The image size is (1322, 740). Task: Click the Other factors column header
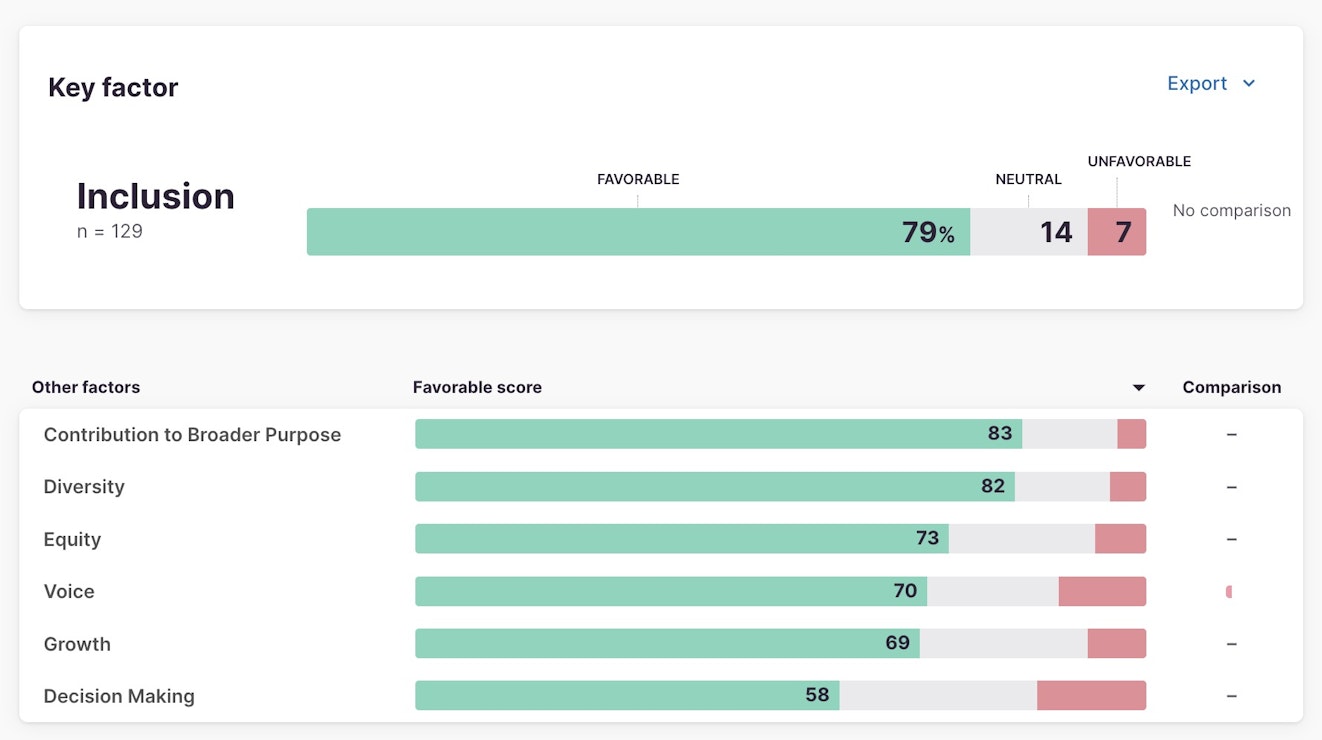point(86,388)
